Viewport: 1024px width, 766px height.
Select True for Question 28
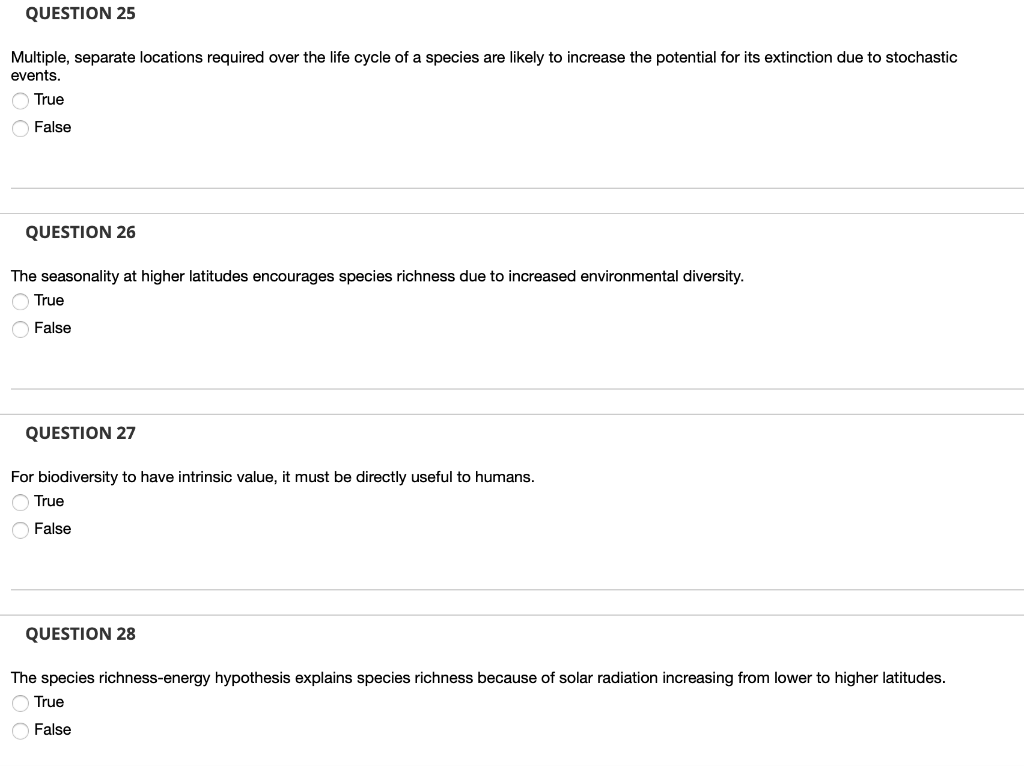coord(20,703)
